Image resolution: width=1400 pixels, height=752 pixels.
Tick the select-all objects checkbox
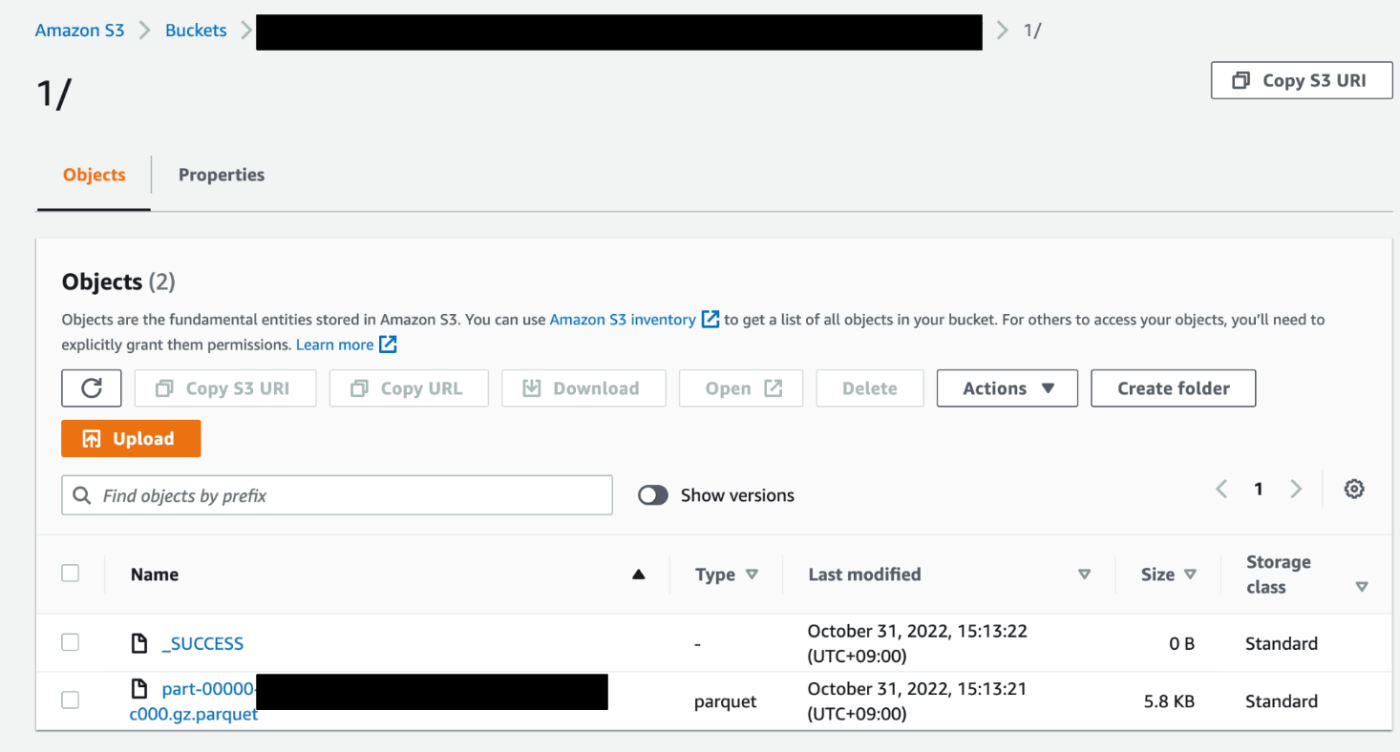[x=70, y=573]
